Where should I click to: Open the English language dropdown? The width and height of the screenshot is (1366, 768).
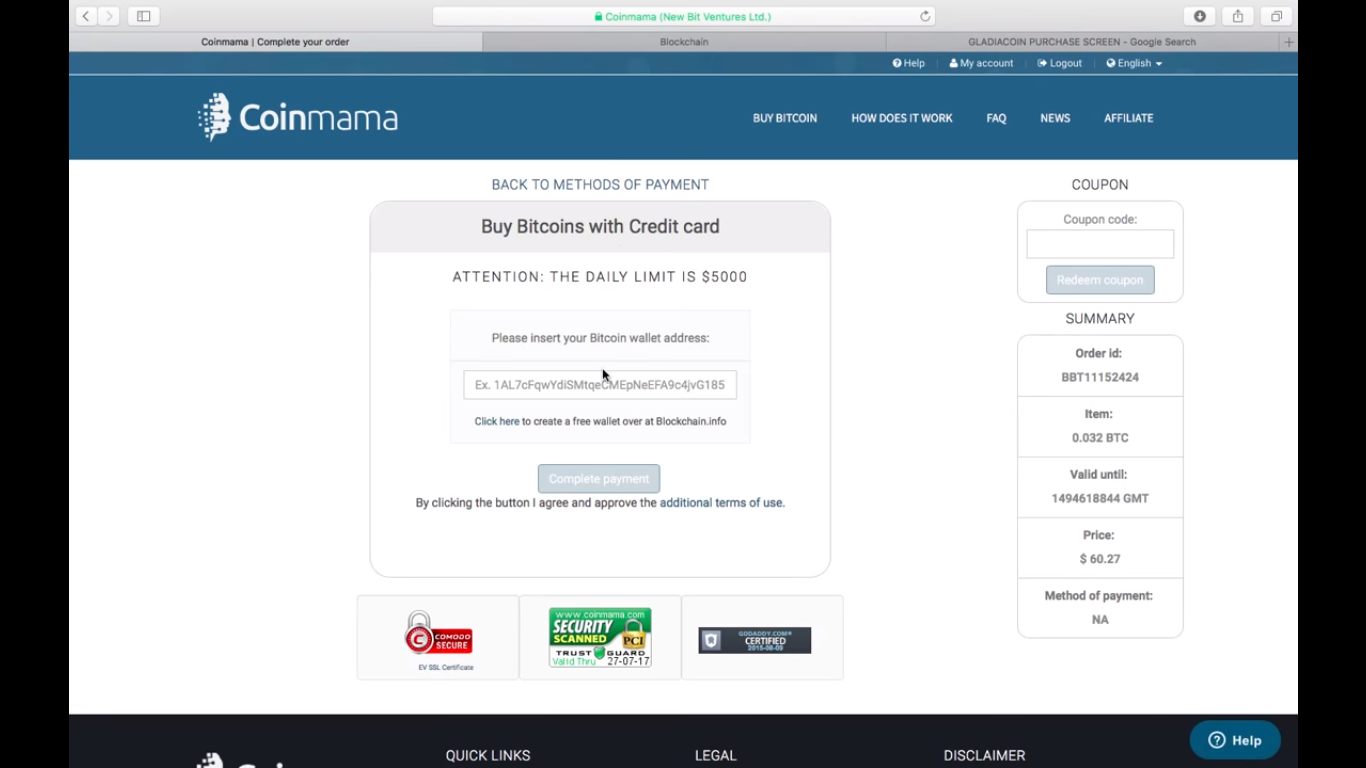(x=1134, y=63)
